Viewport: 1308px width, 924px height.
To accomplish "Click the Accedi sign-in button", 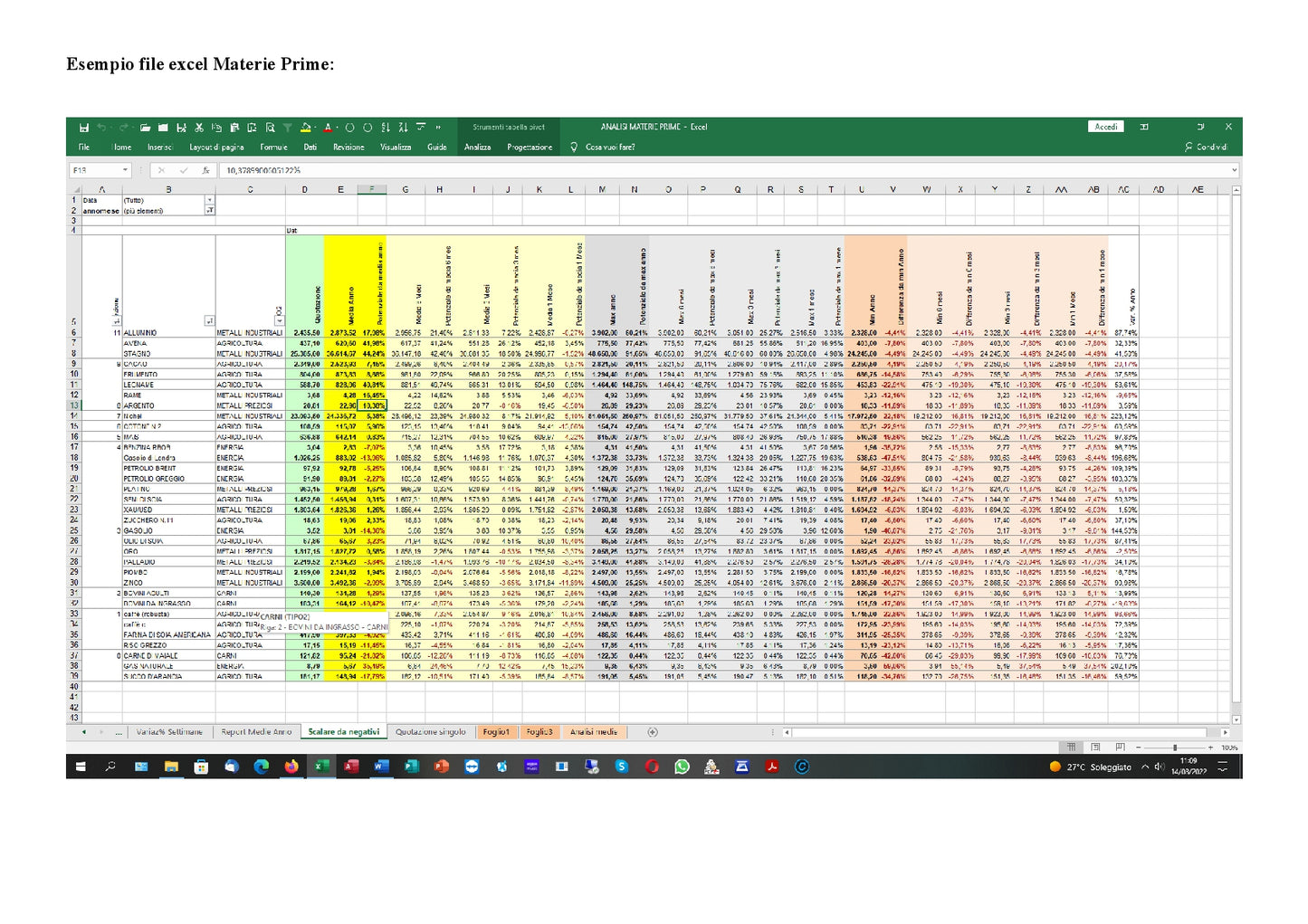I will click(x=1106, y=127).
